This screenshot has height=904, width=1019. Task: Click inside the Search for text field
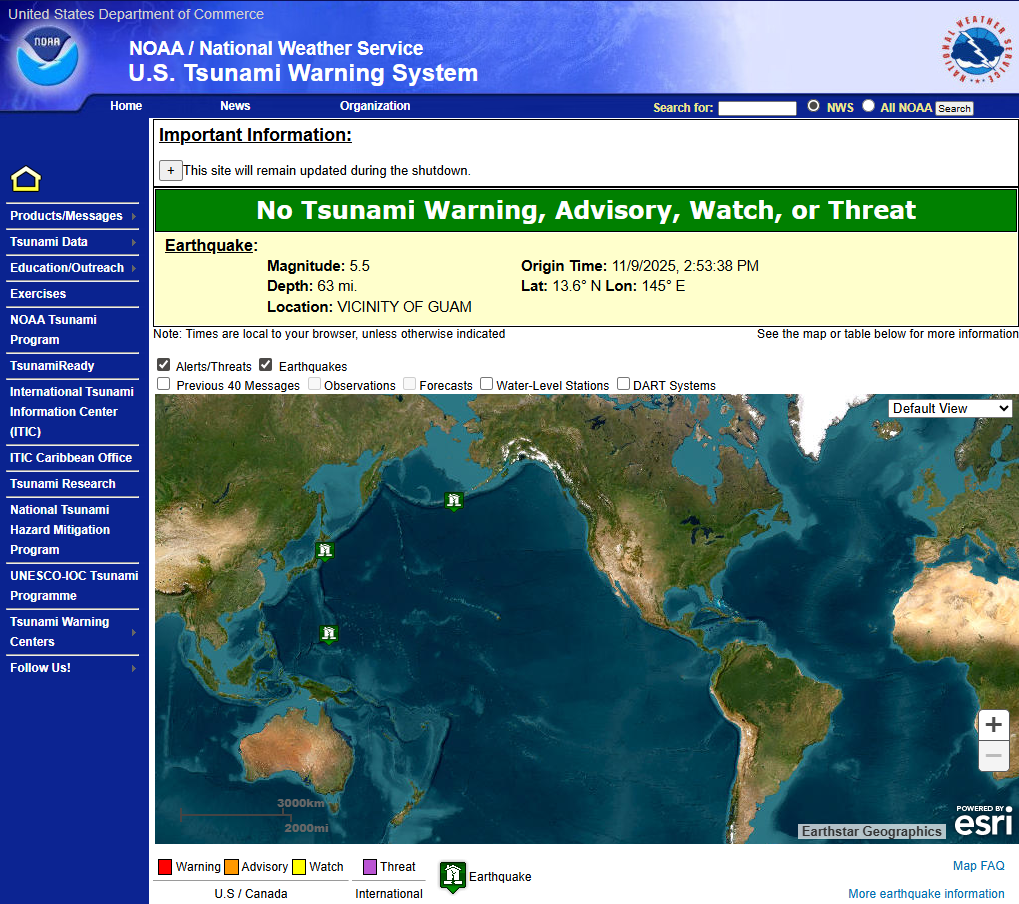click(x=757, y=107)
